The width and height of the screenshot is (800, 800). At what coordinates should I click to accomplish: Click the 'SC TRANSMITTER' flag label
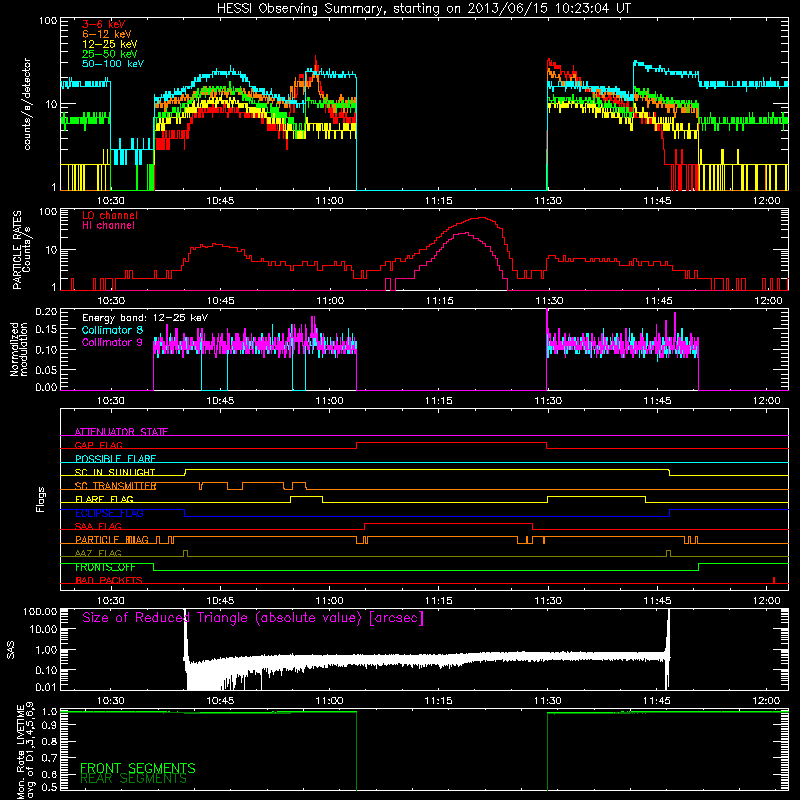click(115, 486)
